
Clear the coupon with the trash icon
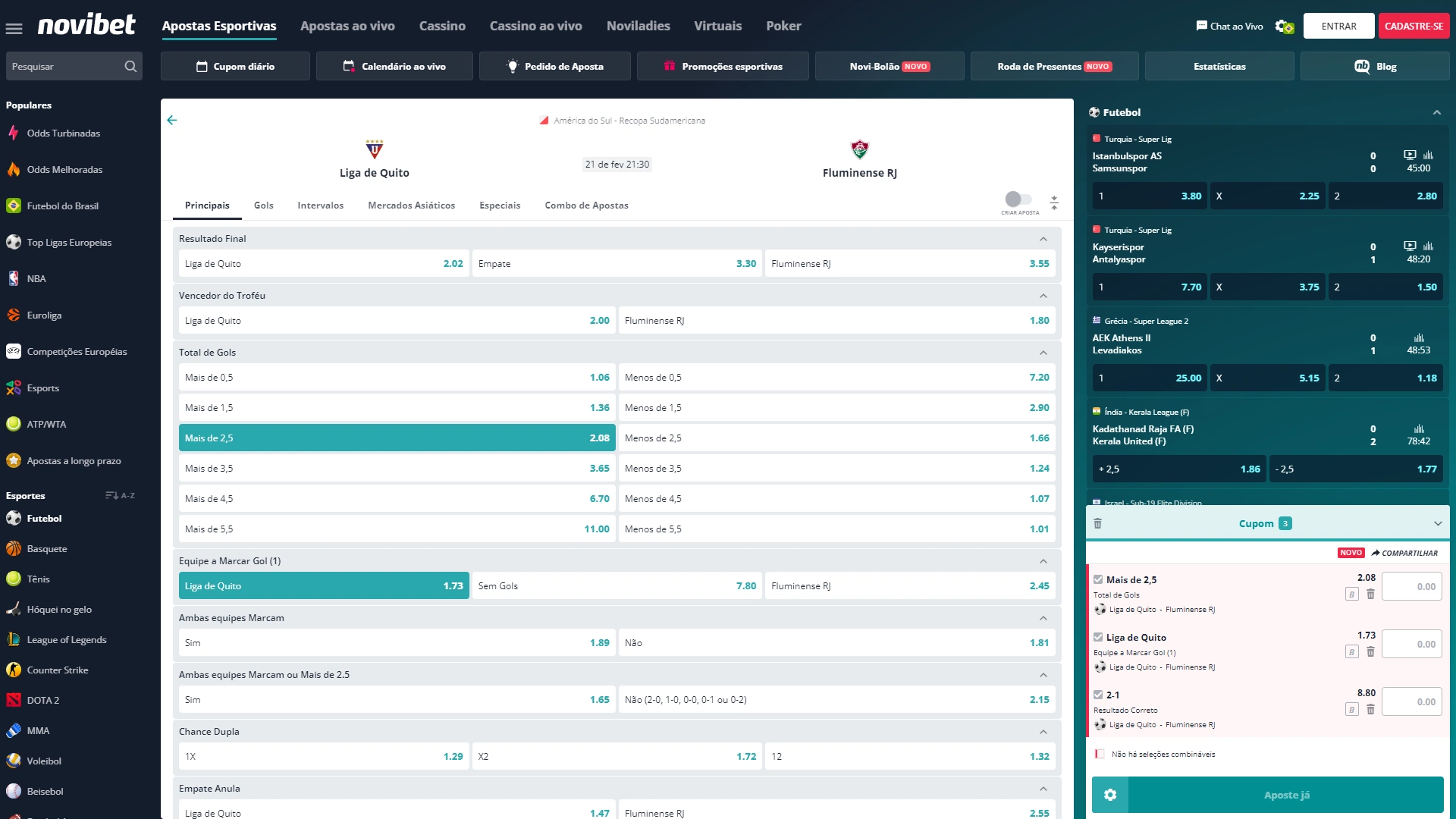coord(1097,524)
